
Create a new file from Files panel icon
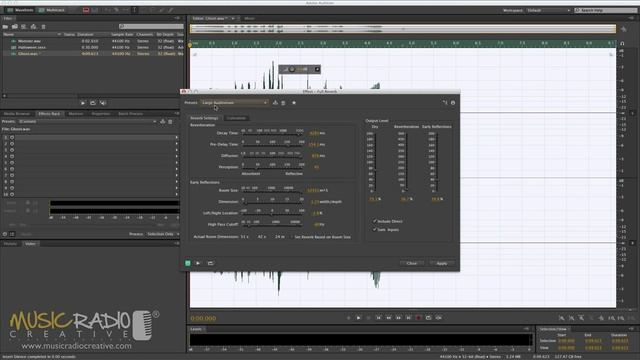coord(24,27)
